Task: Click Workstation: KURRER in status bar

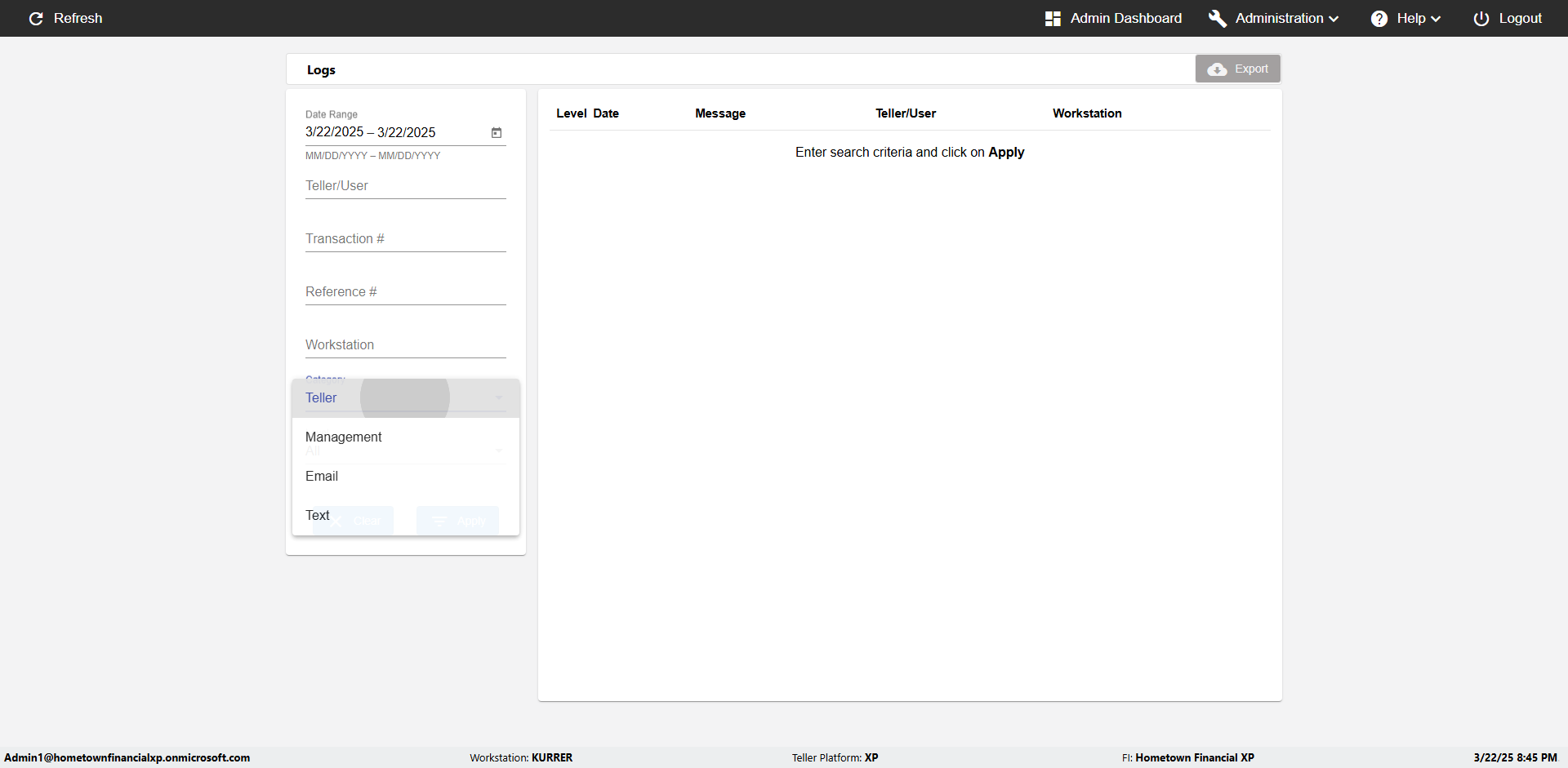Action: click(x=521, y=757)
